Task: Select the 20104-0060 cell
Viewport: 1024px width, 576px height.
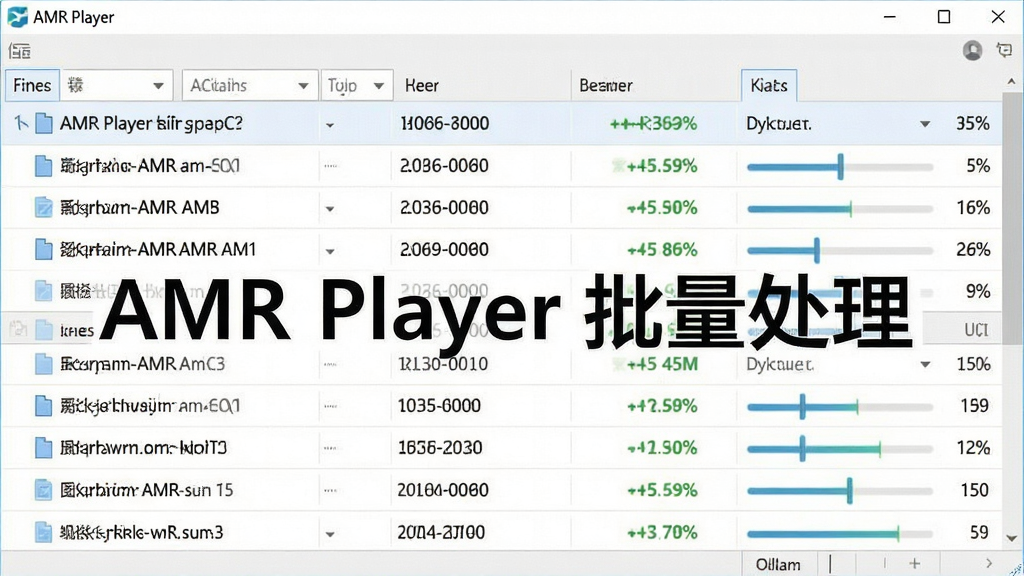Action: (x=443, y=490)
